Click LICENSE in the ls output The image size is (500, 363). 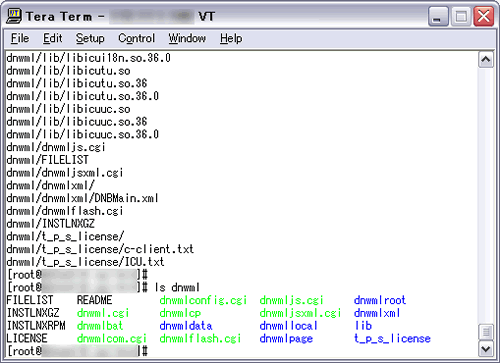pyautogui.click(x=27, y=338)
